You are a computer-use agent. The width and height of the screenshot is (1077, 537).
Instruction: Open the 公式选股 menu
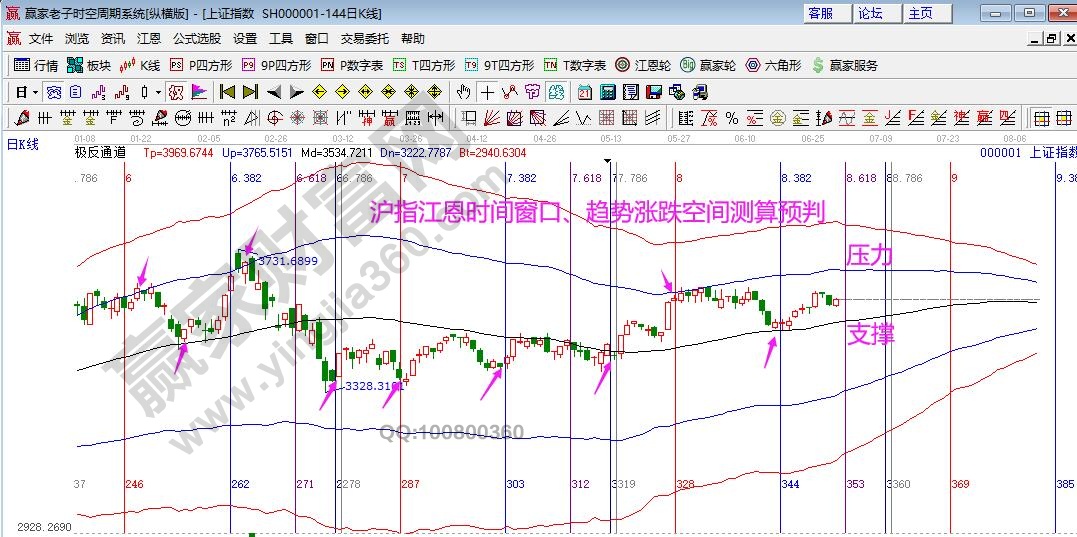pyautogui.click(x=196, y=39)
